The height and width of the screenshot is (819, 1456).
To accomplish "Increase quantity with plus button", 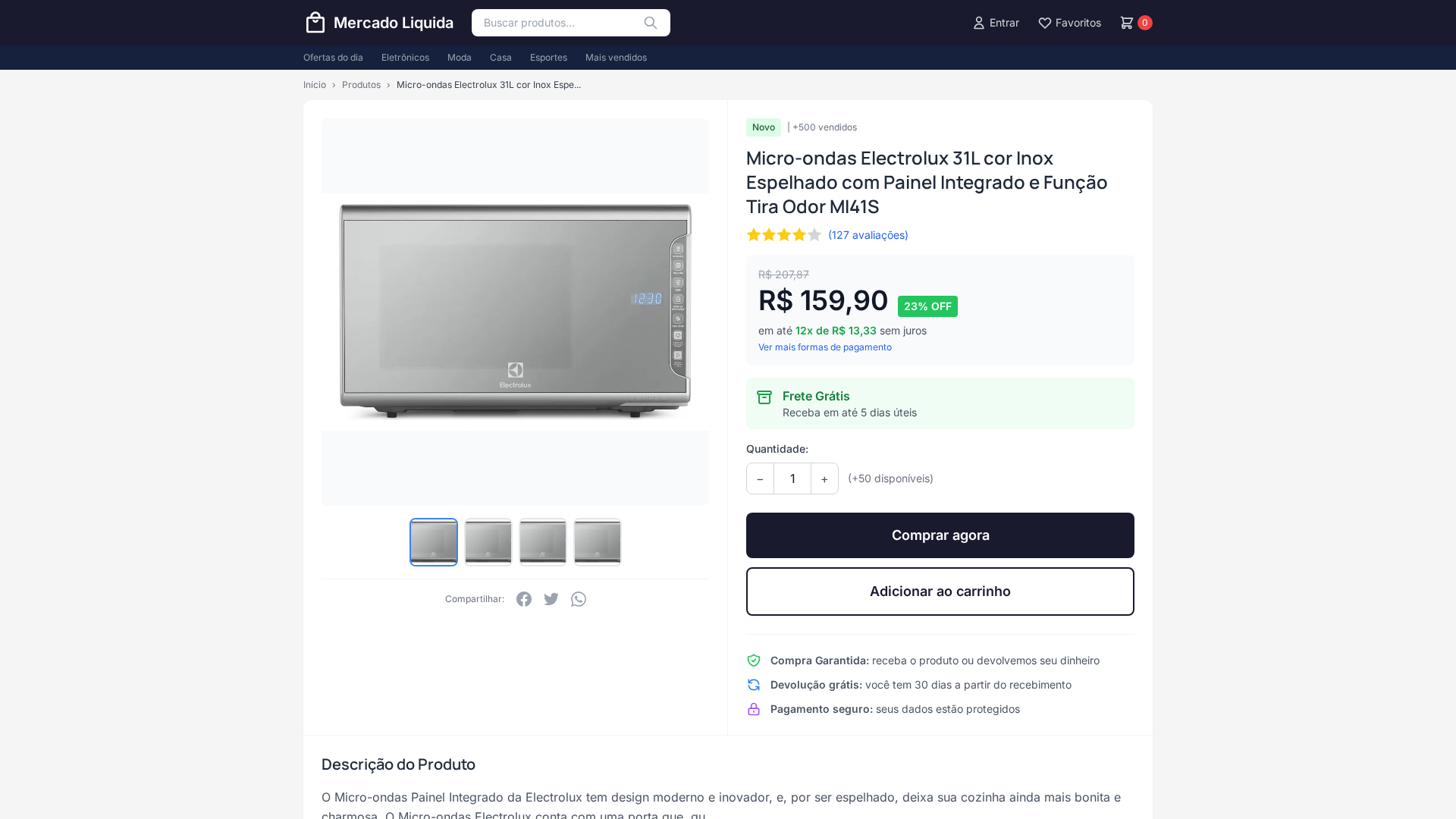I will coord(824,479).
